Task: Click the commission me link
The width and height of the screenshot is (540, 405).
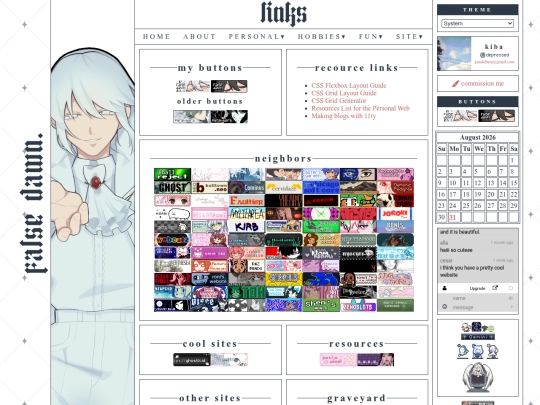Action: pos(482,83)
